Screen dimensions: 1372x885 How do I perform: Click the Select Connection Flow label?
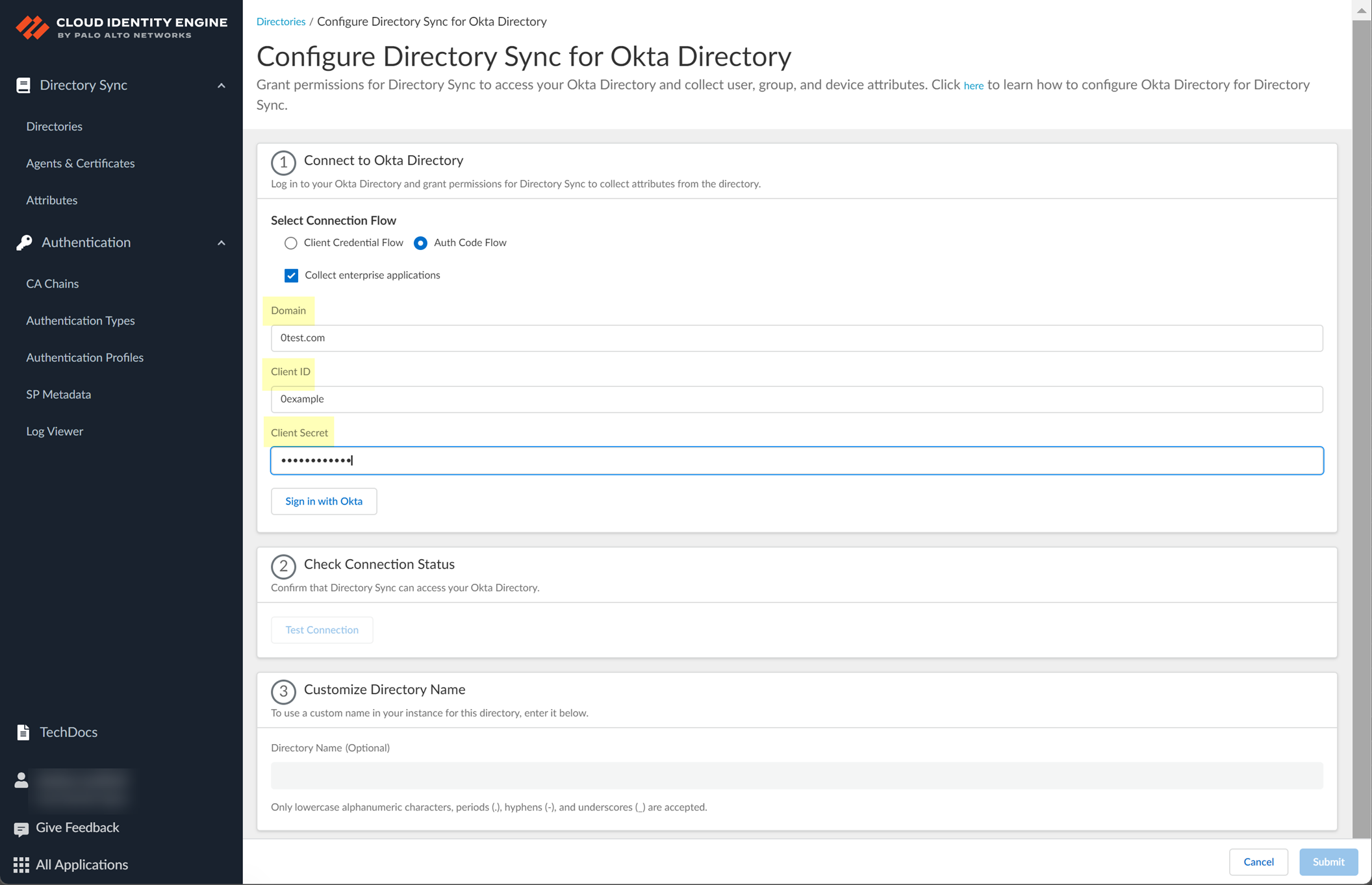coord(333,220)
